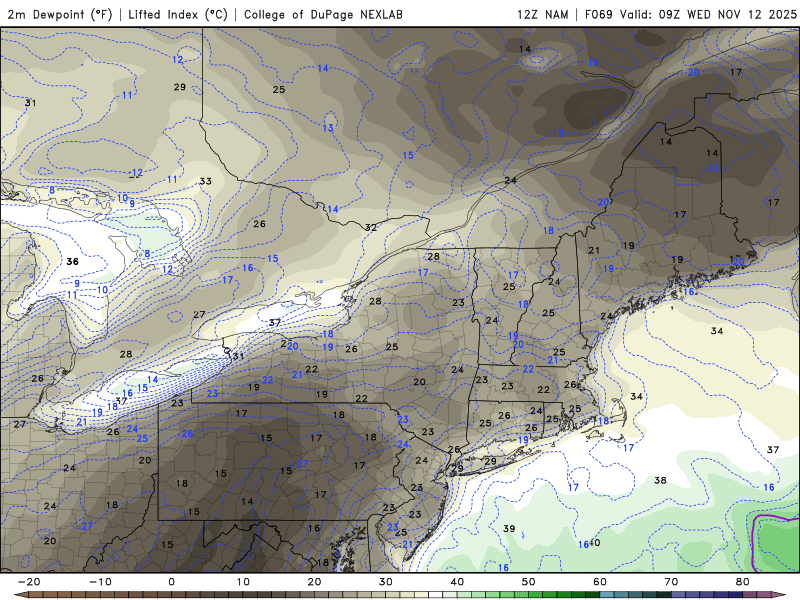
Task: Click the magenta contour line at the map's corner
Action: (755, 541)
